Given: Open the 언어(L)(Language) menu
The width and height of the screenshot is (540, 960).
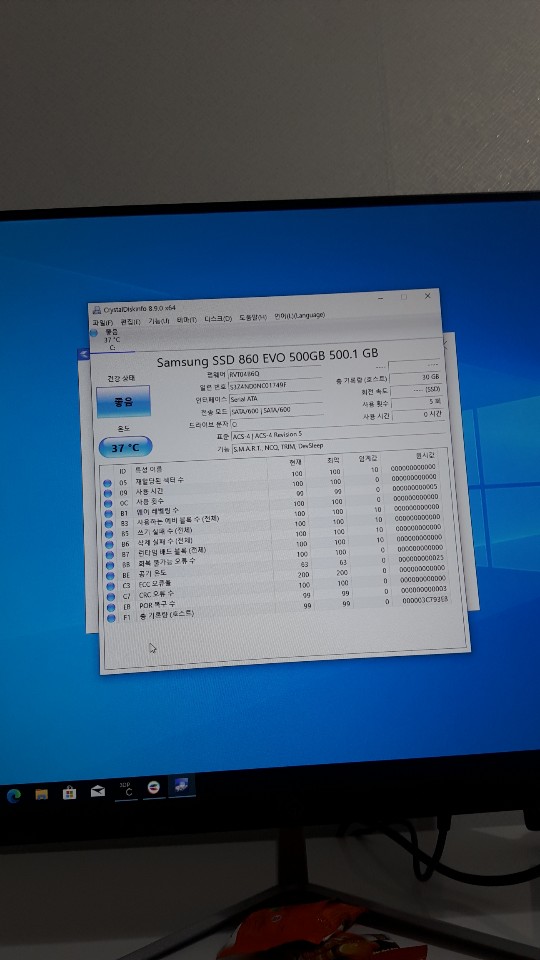Looking at the screenshot, I should (x=299, y=315).
